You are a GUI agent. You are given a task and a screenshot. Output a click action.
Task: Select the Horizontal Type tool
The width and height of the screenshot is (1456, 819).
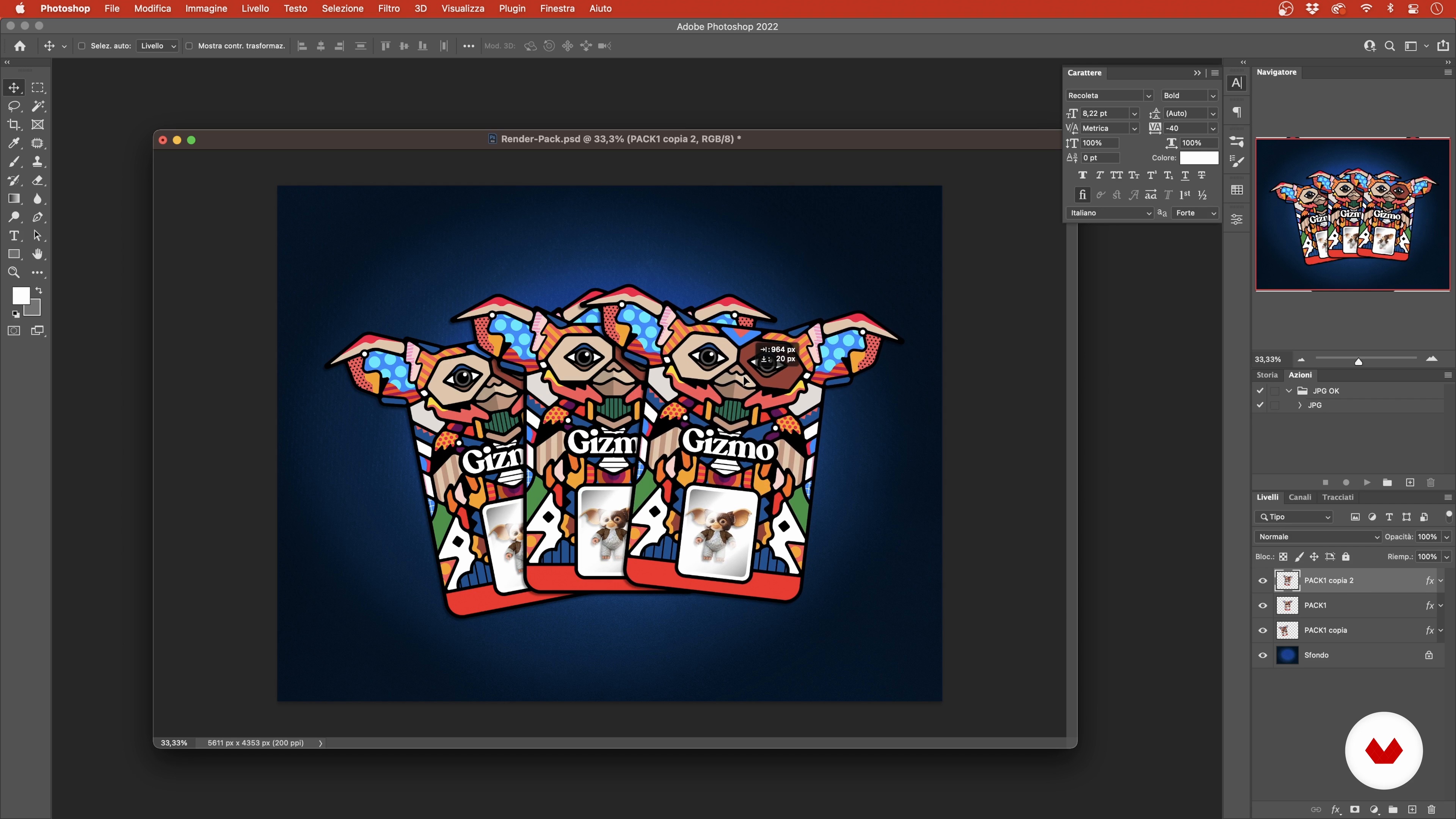click(x=14, y=236)
